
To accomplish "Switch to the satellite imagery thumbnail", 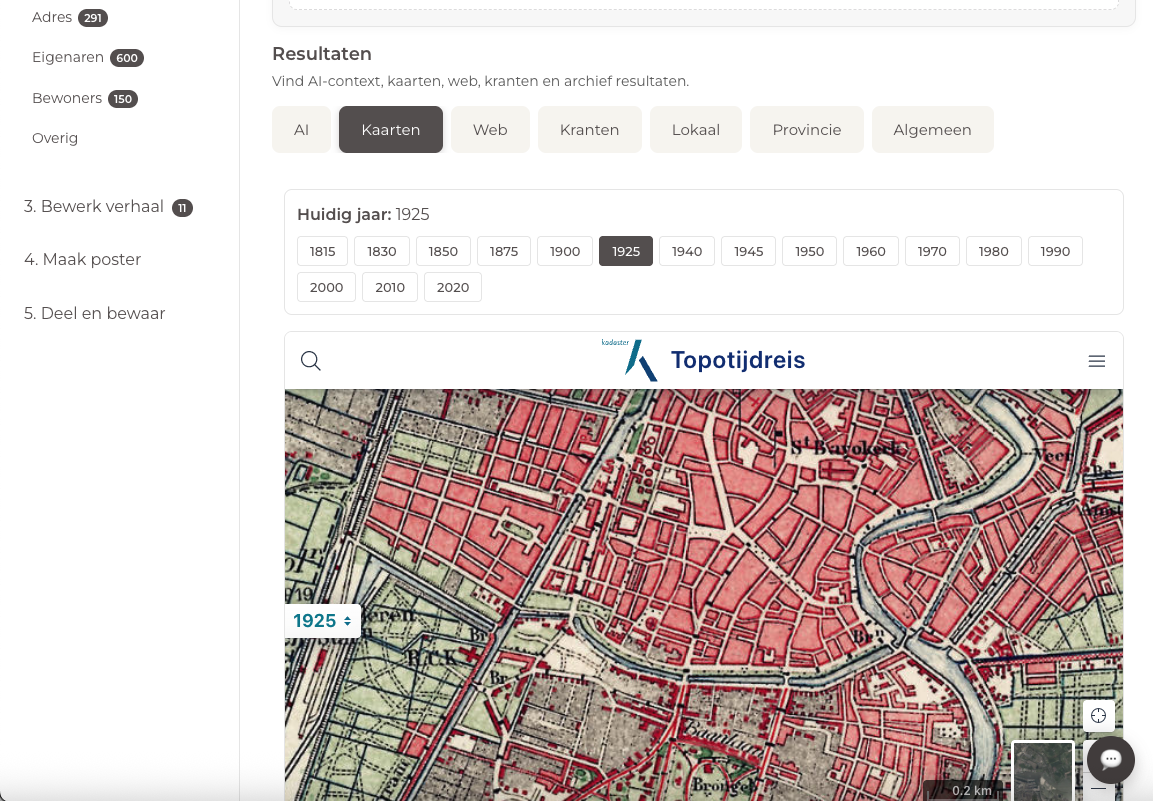I will [1042, 772].
